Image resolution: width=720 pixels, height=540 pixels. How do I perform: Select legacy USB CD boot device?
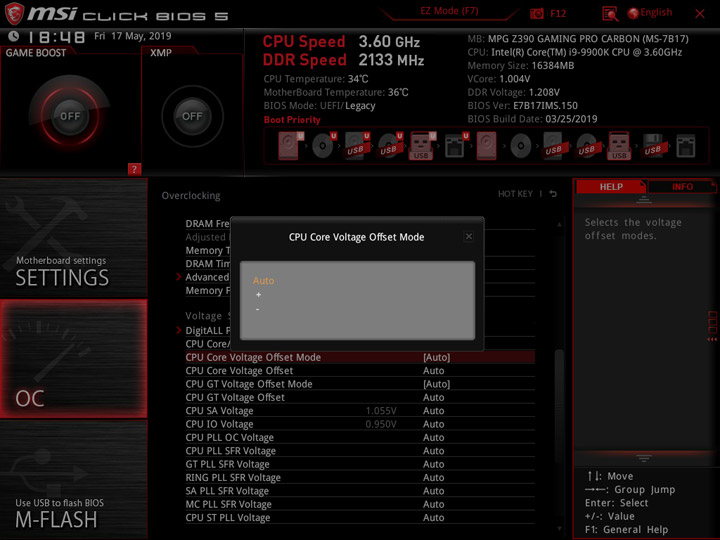587,146
